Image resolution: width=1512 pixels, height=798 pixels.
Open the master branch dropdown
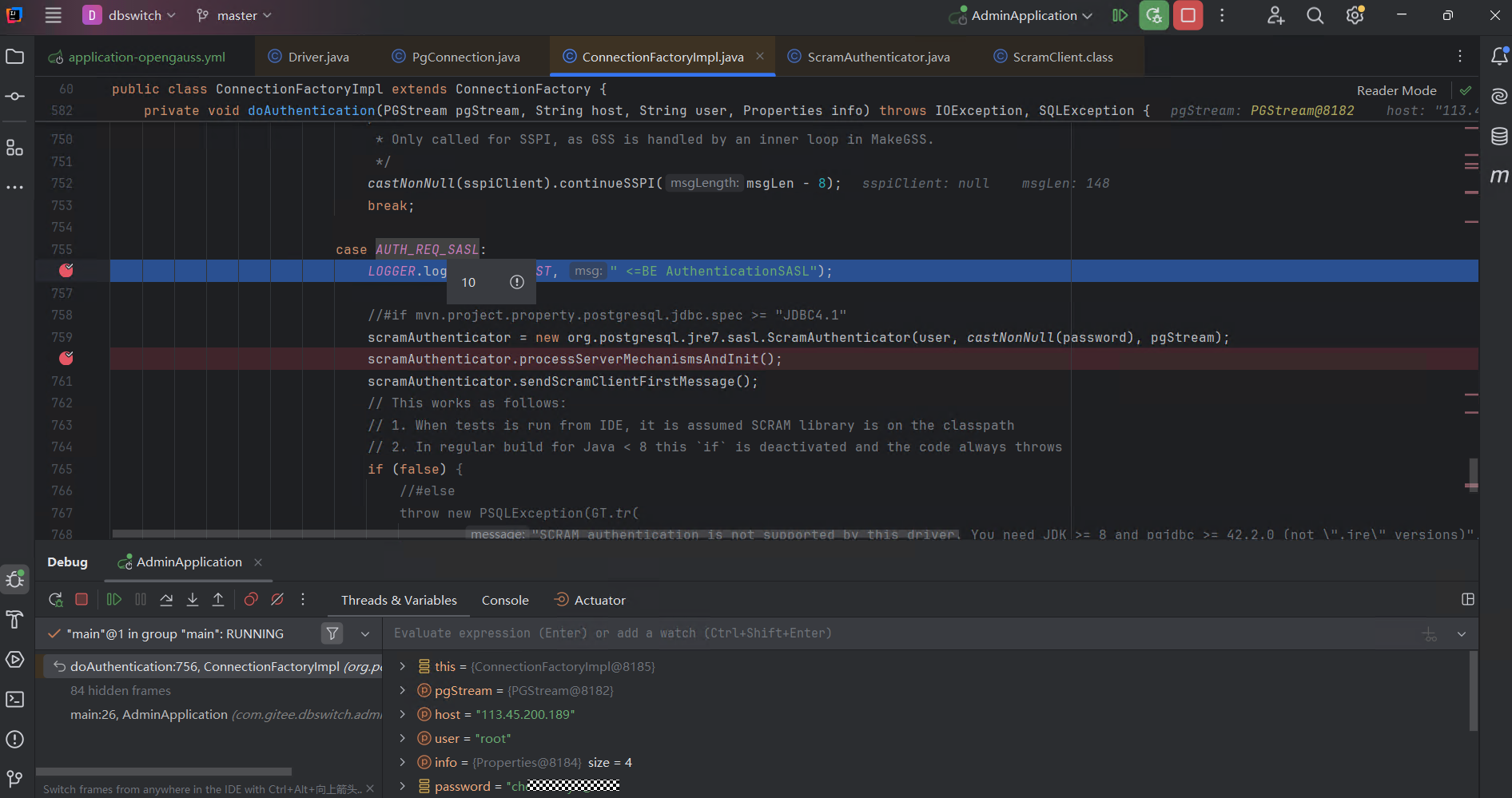(235, 16)
